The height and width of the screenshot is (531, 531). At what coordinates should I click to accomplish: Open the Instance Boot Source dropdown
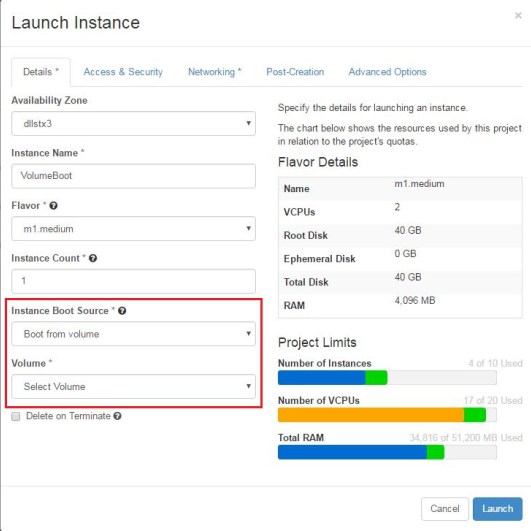tap(133, 334)
